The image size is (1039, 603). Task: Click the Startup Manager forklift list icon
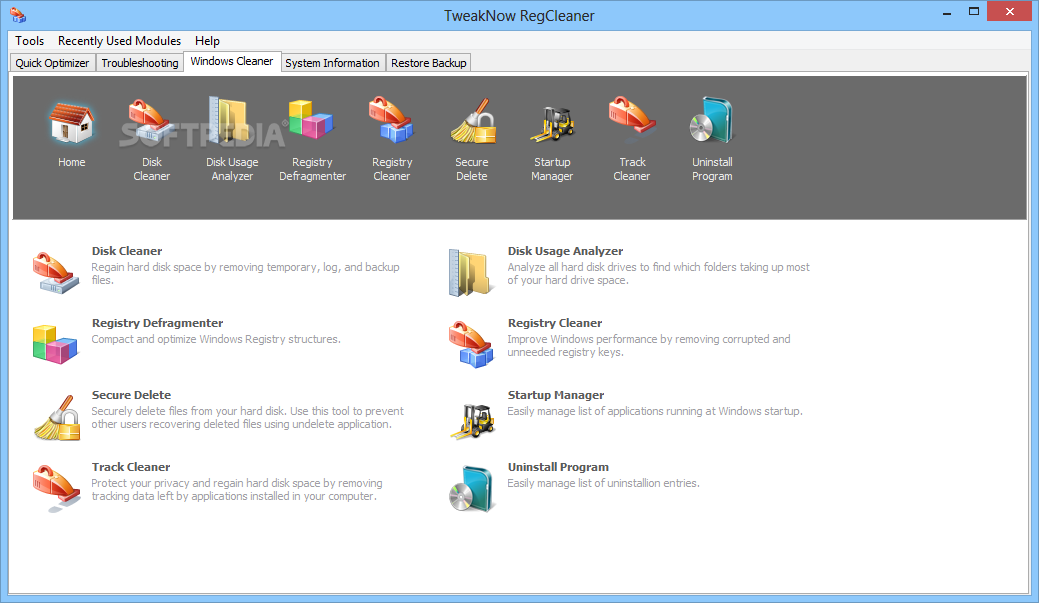[472, 421]
